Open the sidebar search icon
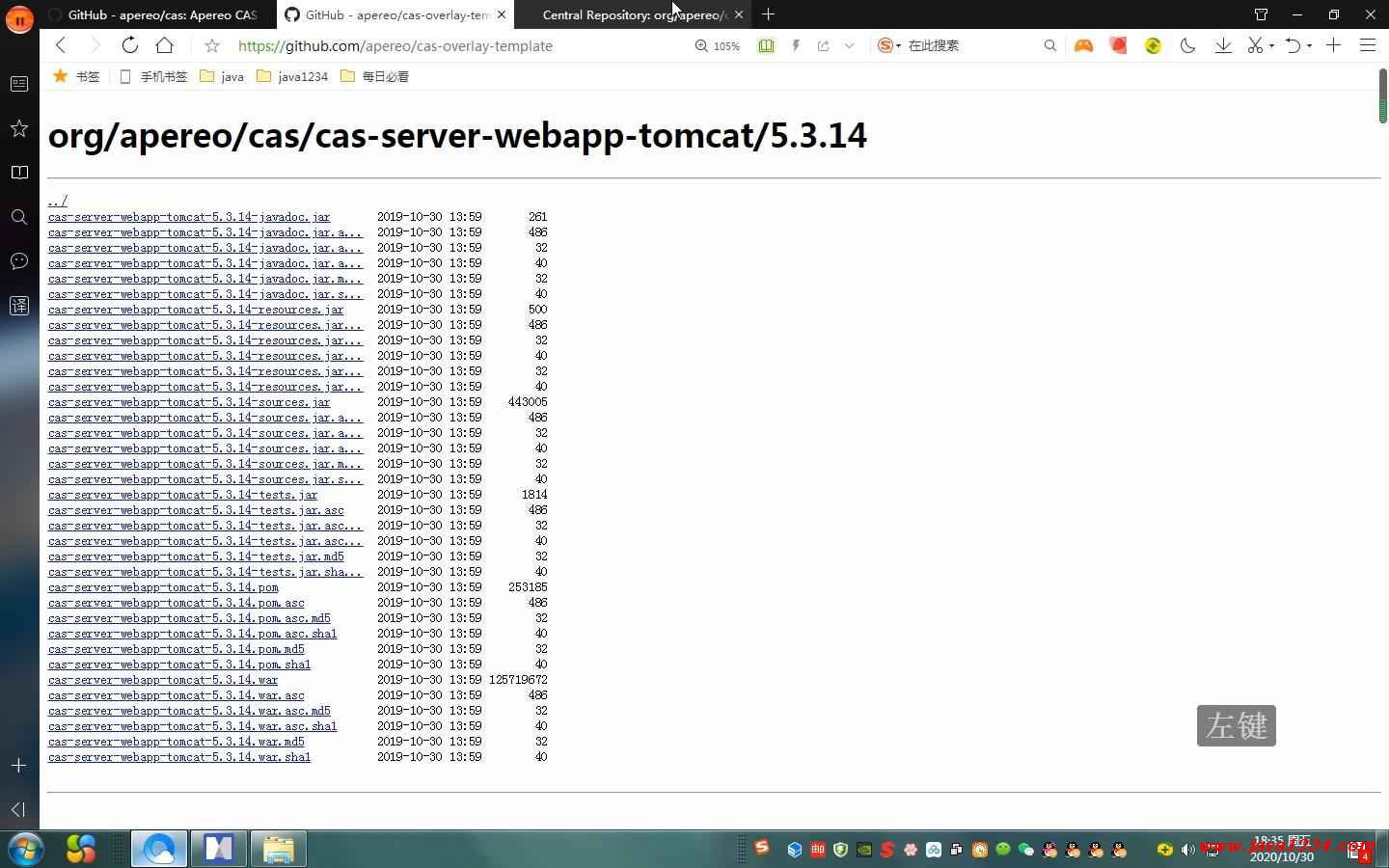This screenshot has height=868, width=1389. pyautogui.click(x=19, y=217)
